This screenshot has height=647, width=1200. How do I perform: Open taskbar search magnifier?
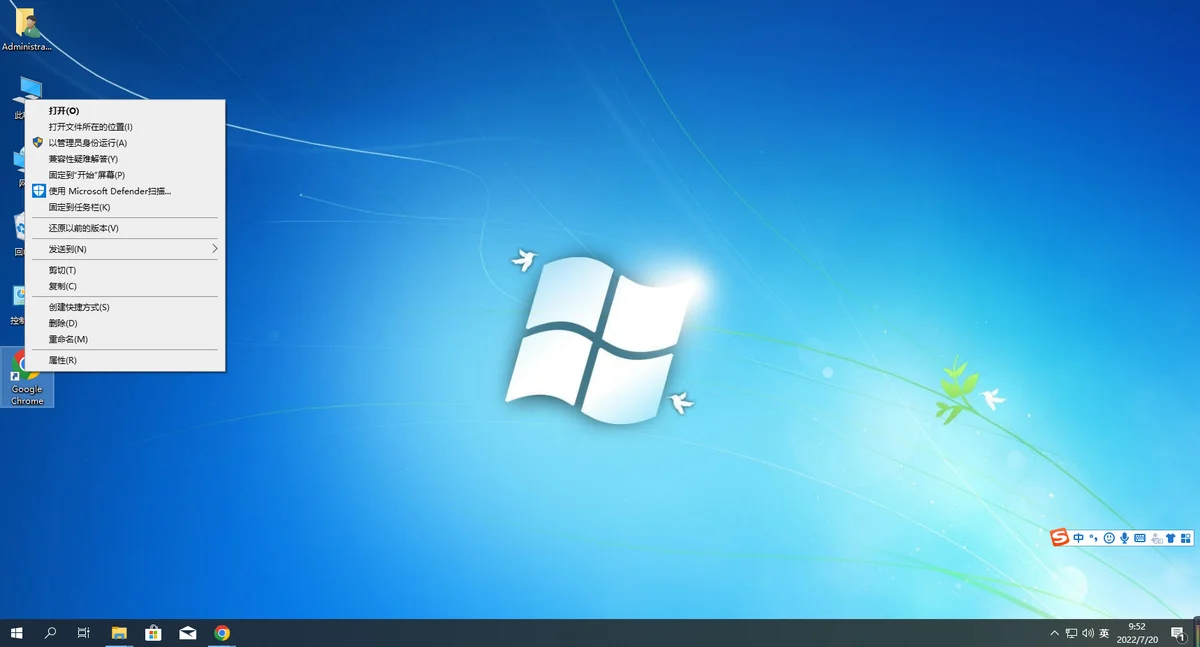[x=51, y=633]
